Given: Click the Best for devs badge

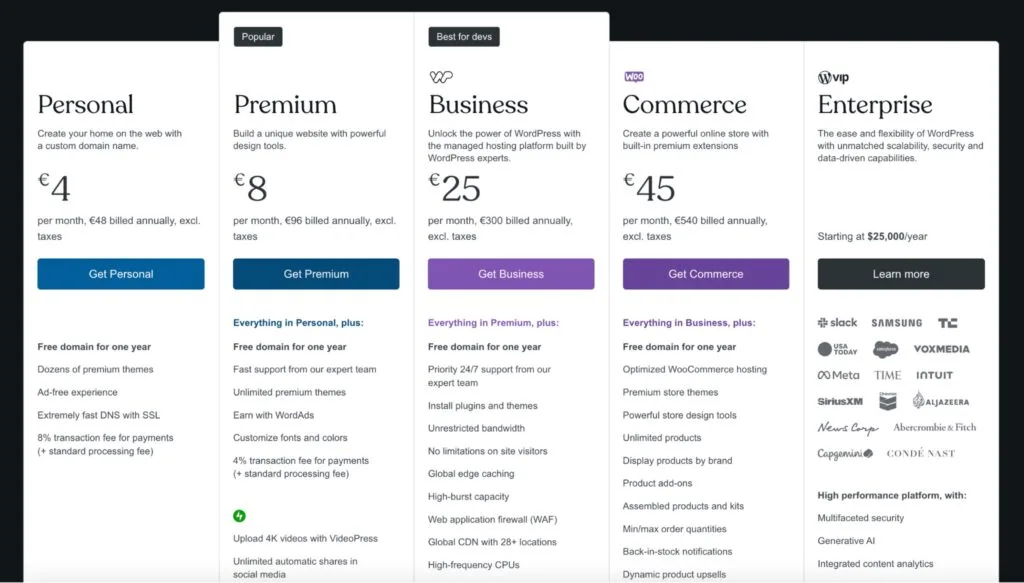Looking at the screenshot, I should coord(464,36).
